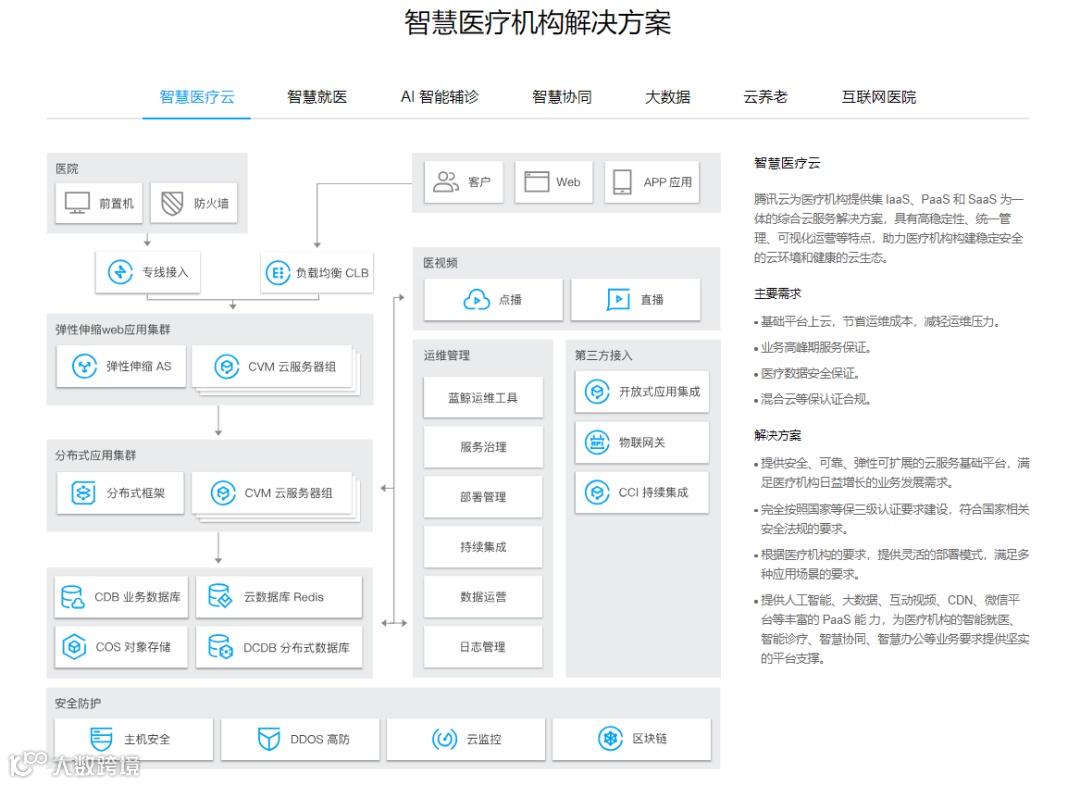This screenshot has width=1080, height=785.
Task: Click the COS 对象存储 icon
Action: [74, 647]
